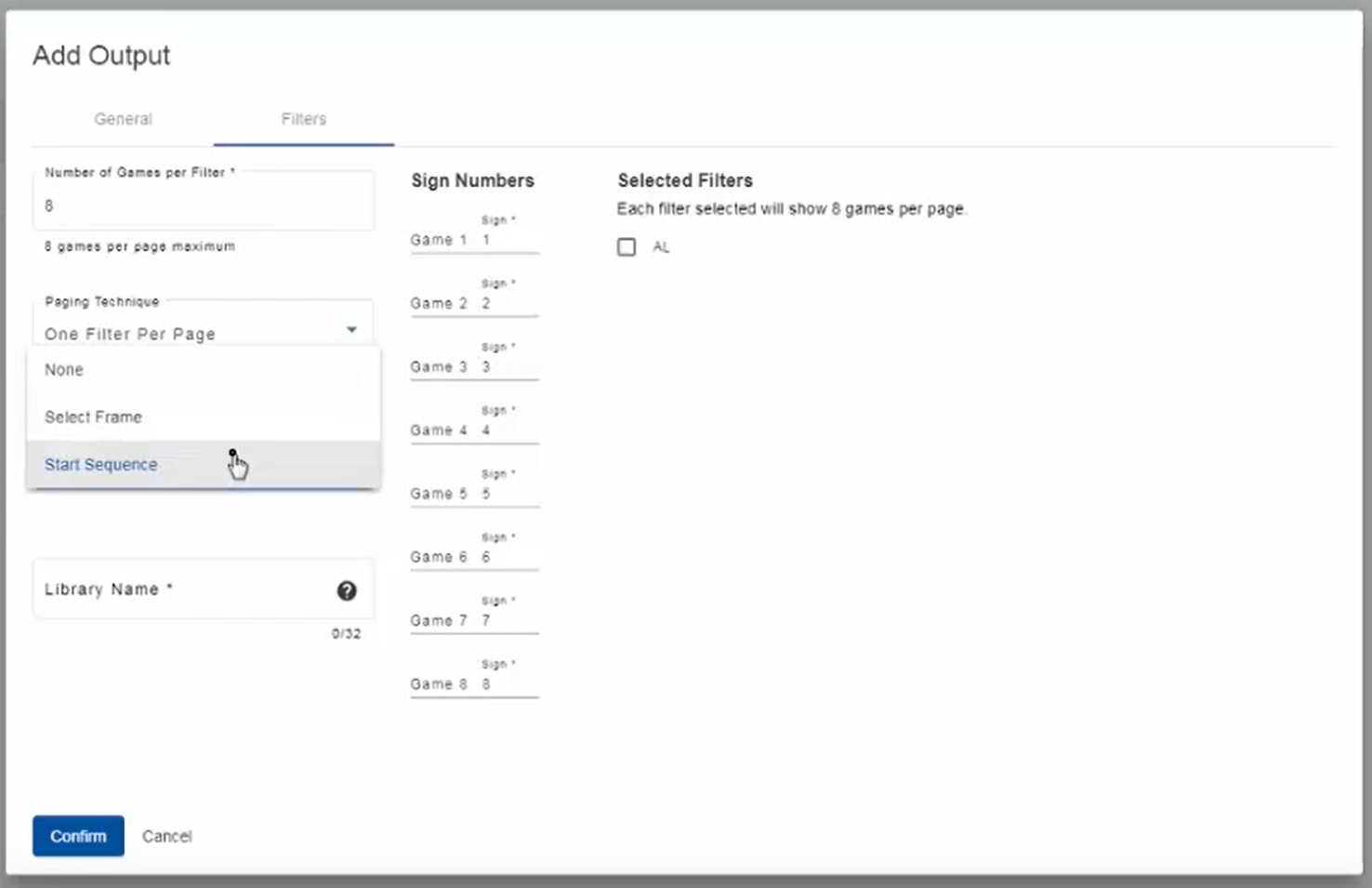Focus the Library Name text field
1372x888 pixels.
pos(186,590)
